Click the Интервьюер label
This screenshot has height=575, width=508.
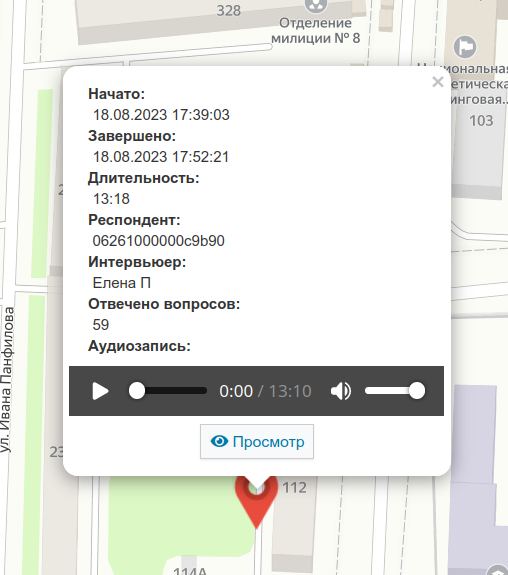137,262
